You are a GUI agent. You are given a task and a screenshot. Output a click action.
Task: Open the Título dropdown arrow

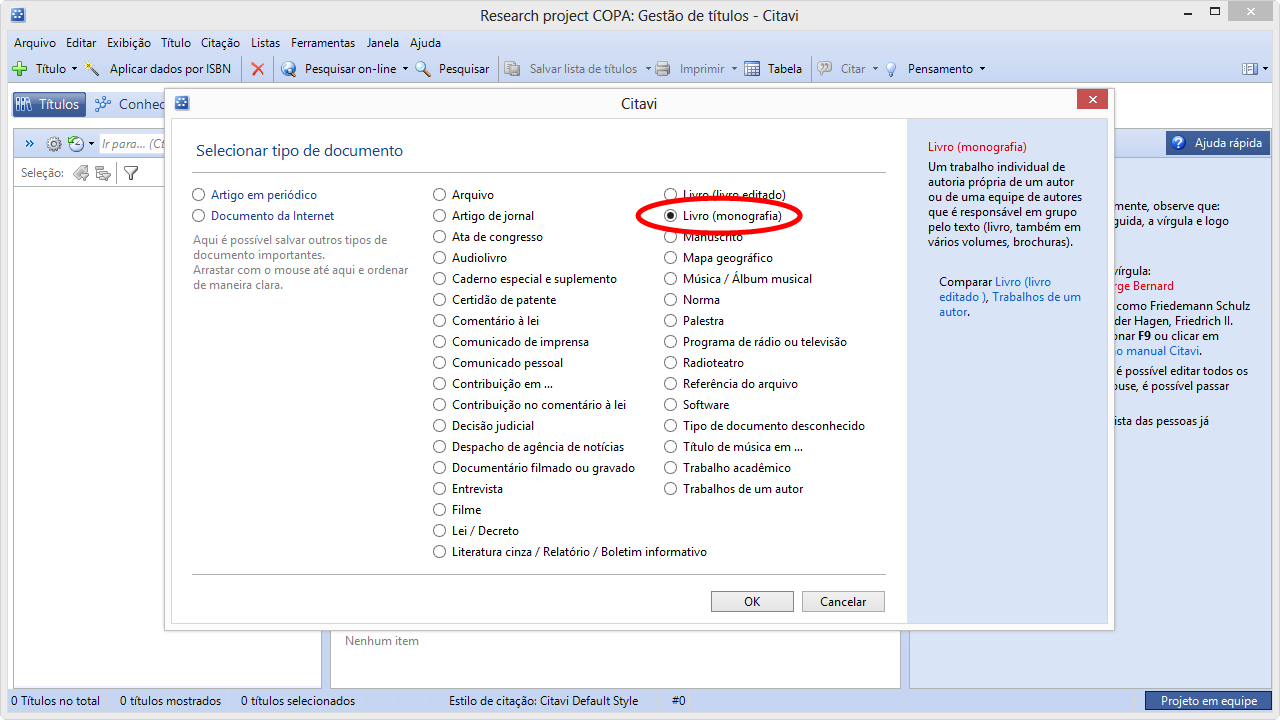click(75, 69)
